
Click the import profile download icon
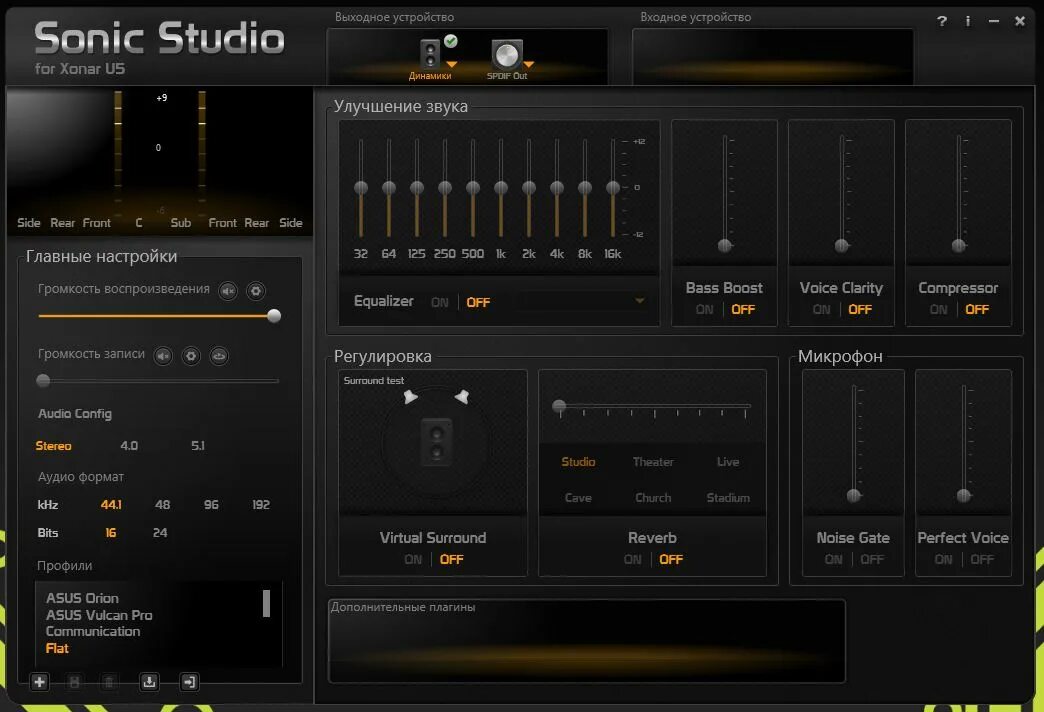tap(149, 681)
